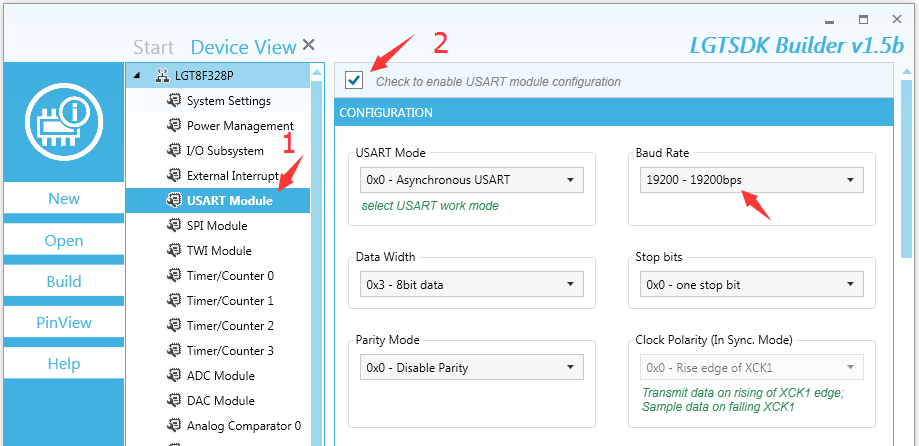The width and height of the screenshot is (919, 446).
Task: Click the Analog Comparator 0 chip icon
Action: pos(173,425)
